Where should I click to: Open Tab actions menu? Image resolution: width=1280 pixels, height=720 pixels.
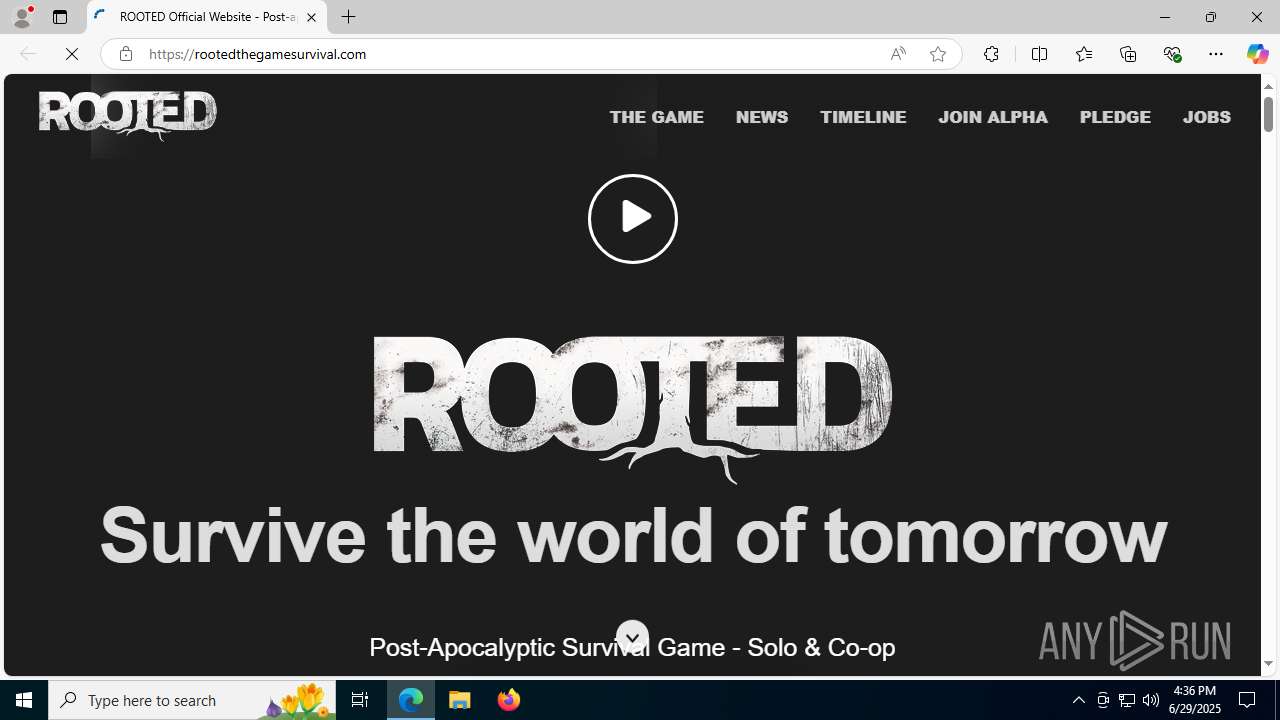pos(60,17)
